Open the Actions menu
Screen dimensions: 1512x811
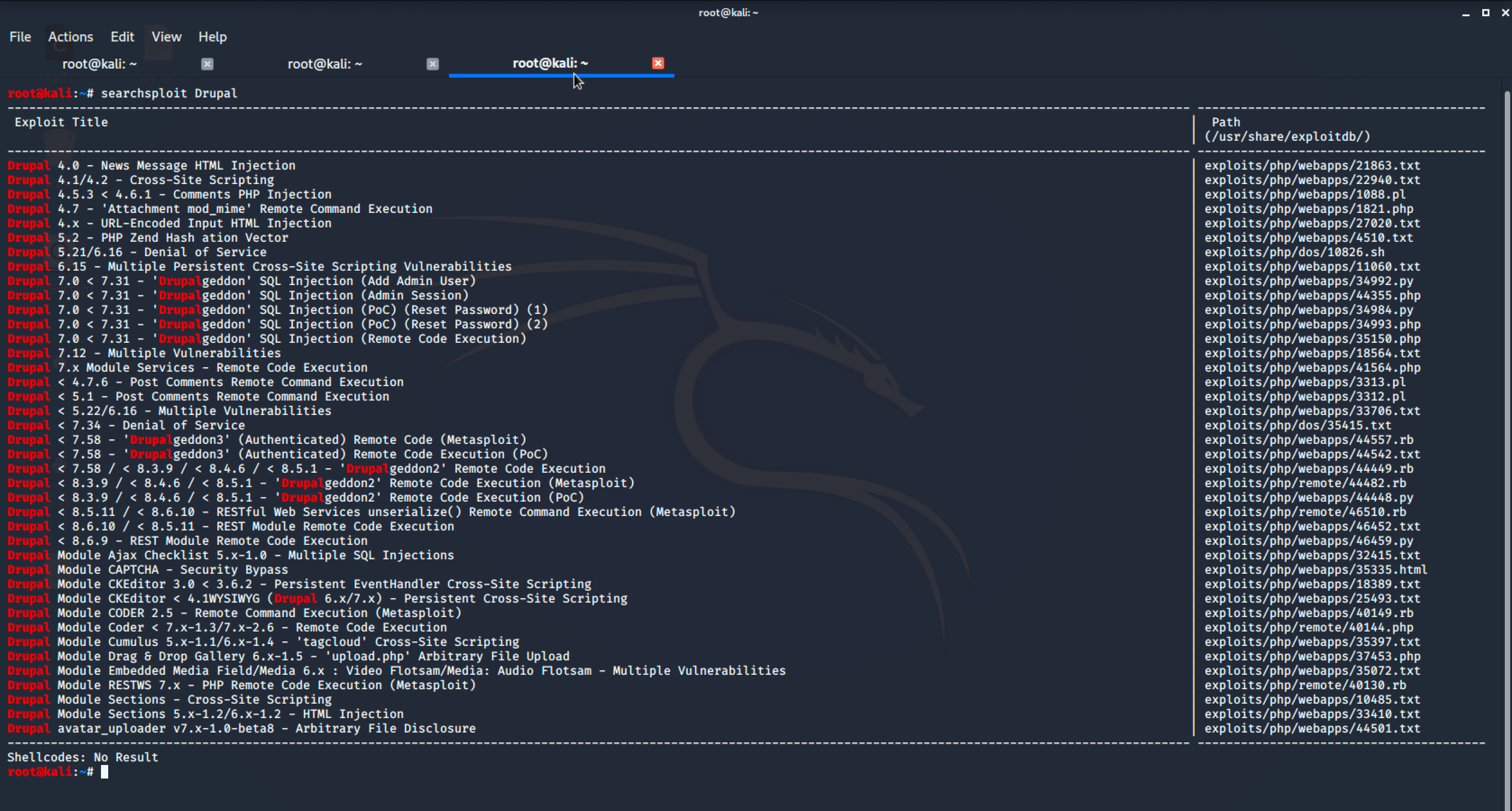(70, 37)
